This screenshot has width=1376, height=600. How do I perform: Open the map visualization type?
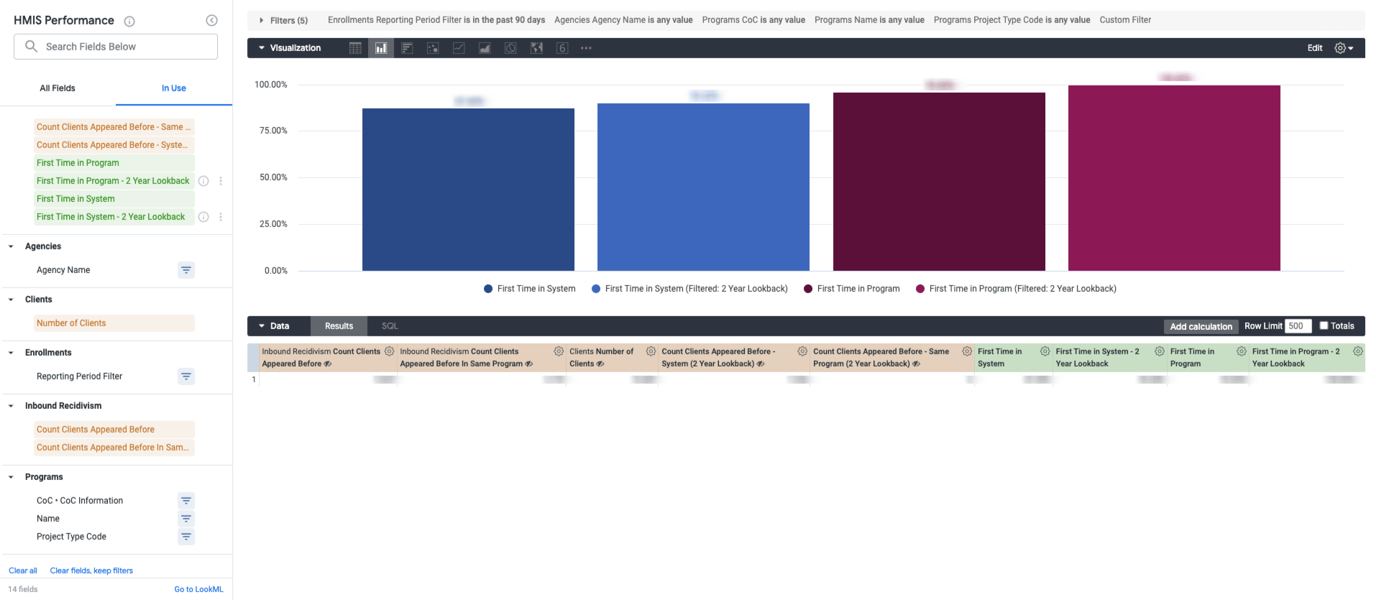pos(536,47)
